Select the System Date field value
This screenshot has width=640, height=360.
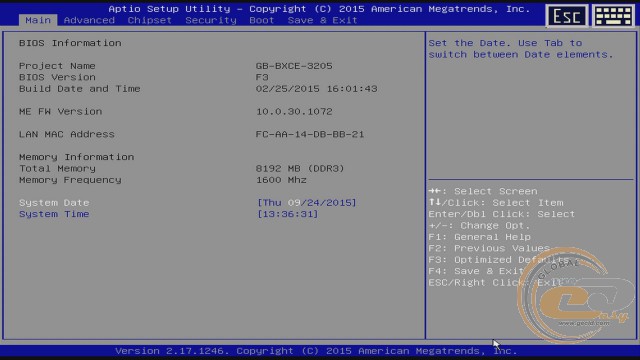point(307,202)
